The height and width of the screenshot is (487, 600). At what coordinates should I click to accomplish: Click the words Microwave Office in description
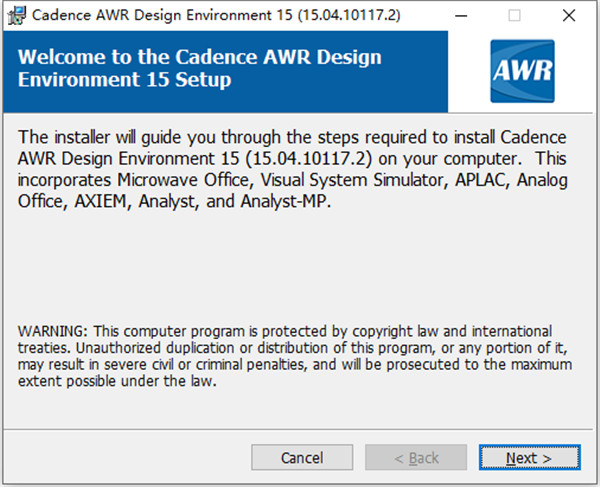(x=183, y=180)
